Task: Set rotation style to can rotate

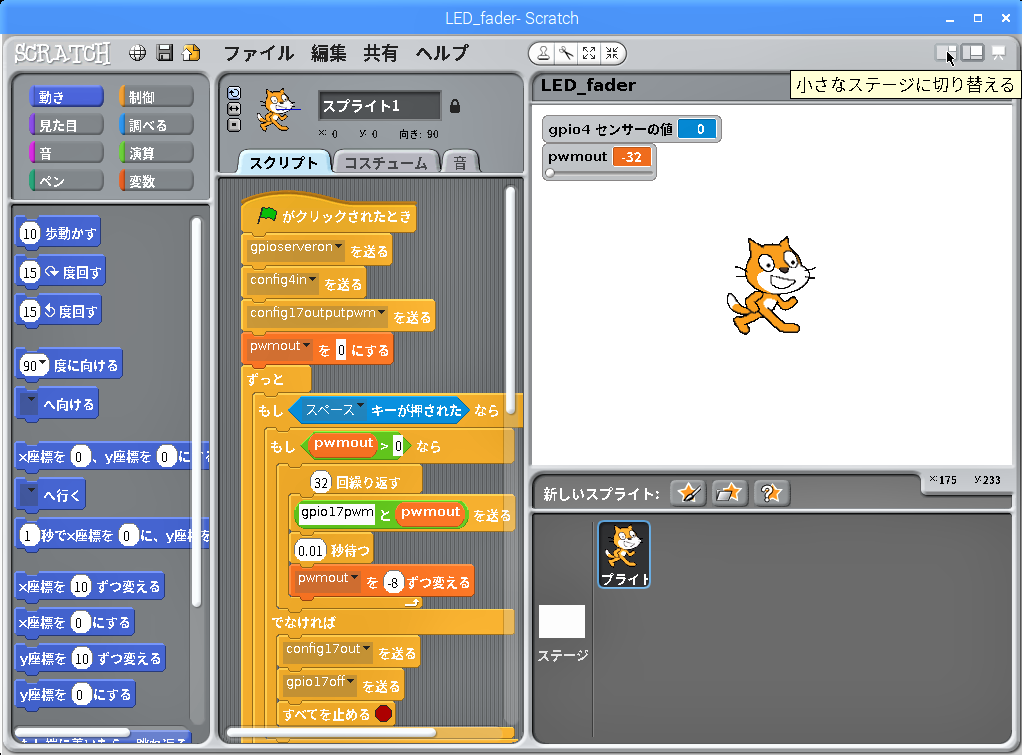Action: coord(234,93)
